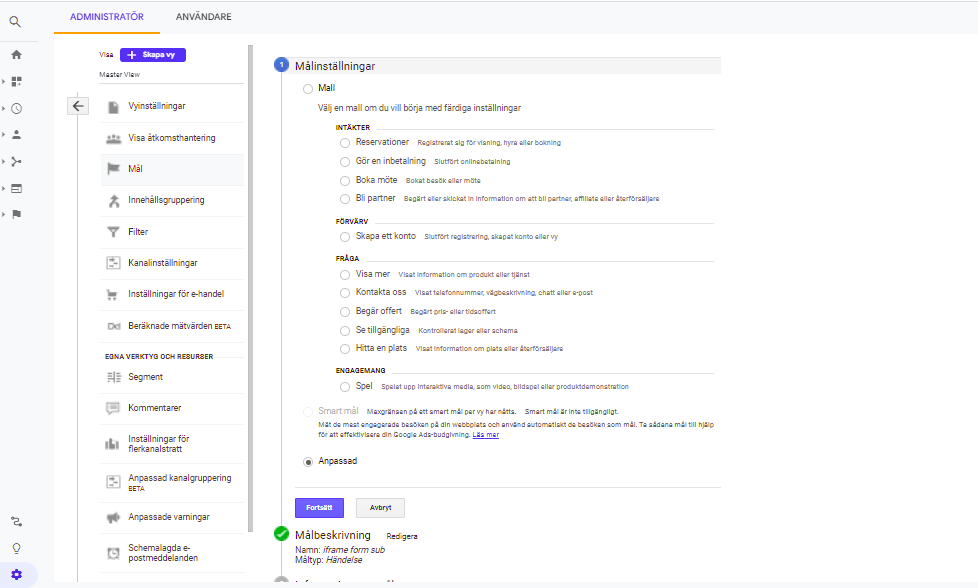Click the search magnifier icon
The height and width of the screenshot is (588, 978).
point(15,21)
